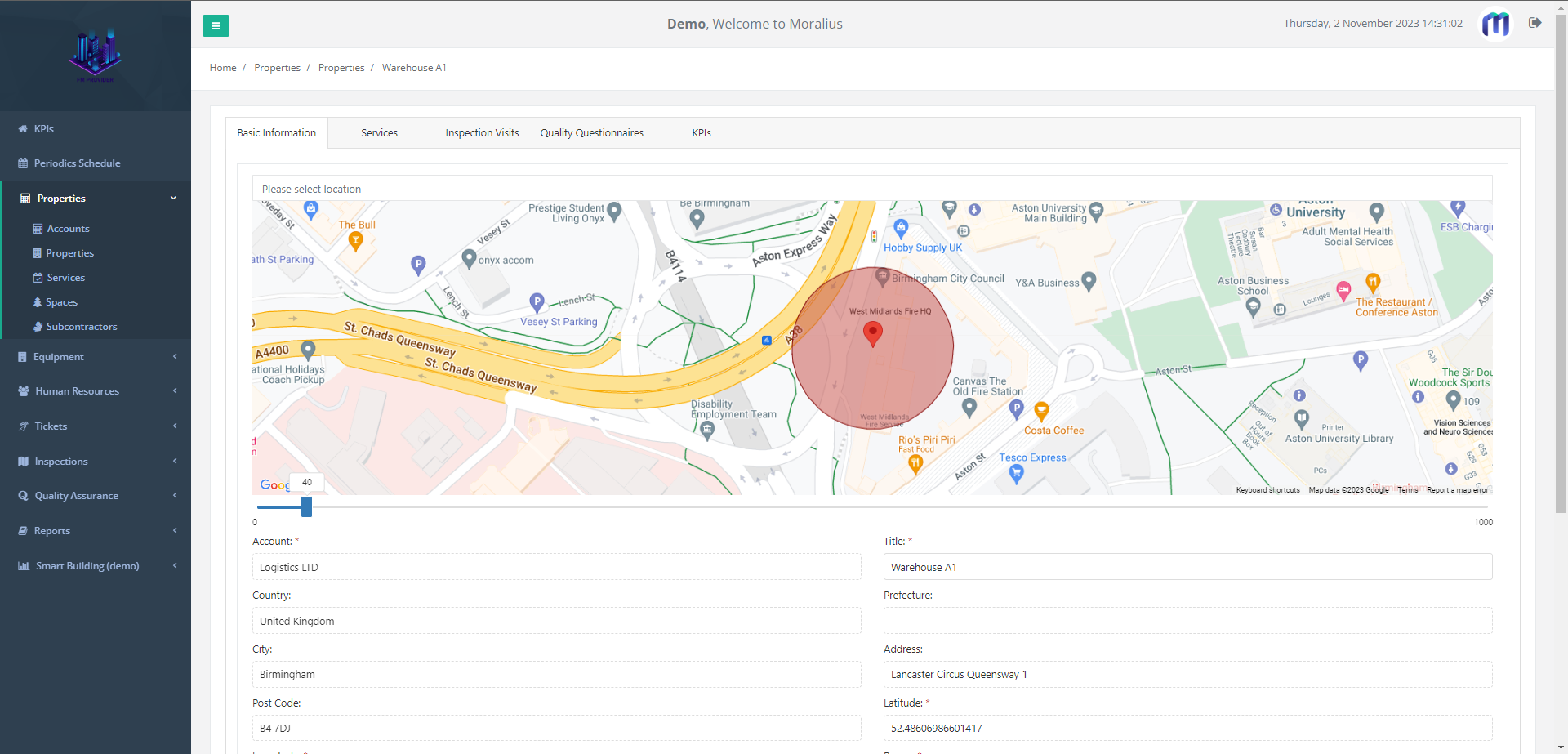The height and width of the screenshot is (754, 1568).
Task: Switch to the Basic Information tab
Action: (x=277, y=133)
